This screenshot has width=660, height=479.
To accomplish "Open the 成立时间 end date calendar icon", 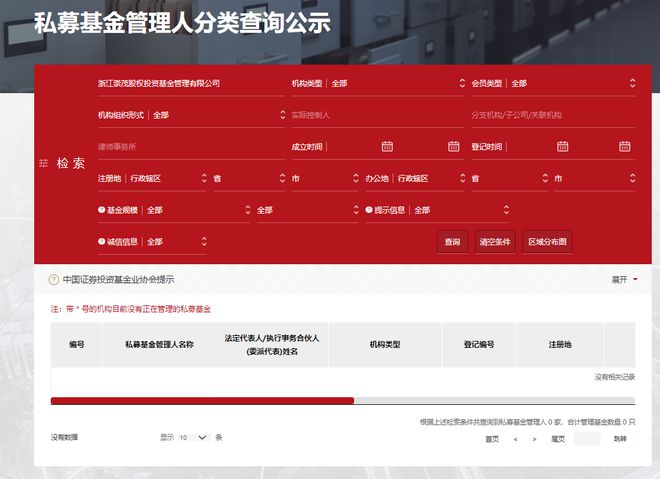I will pos(453,146).
